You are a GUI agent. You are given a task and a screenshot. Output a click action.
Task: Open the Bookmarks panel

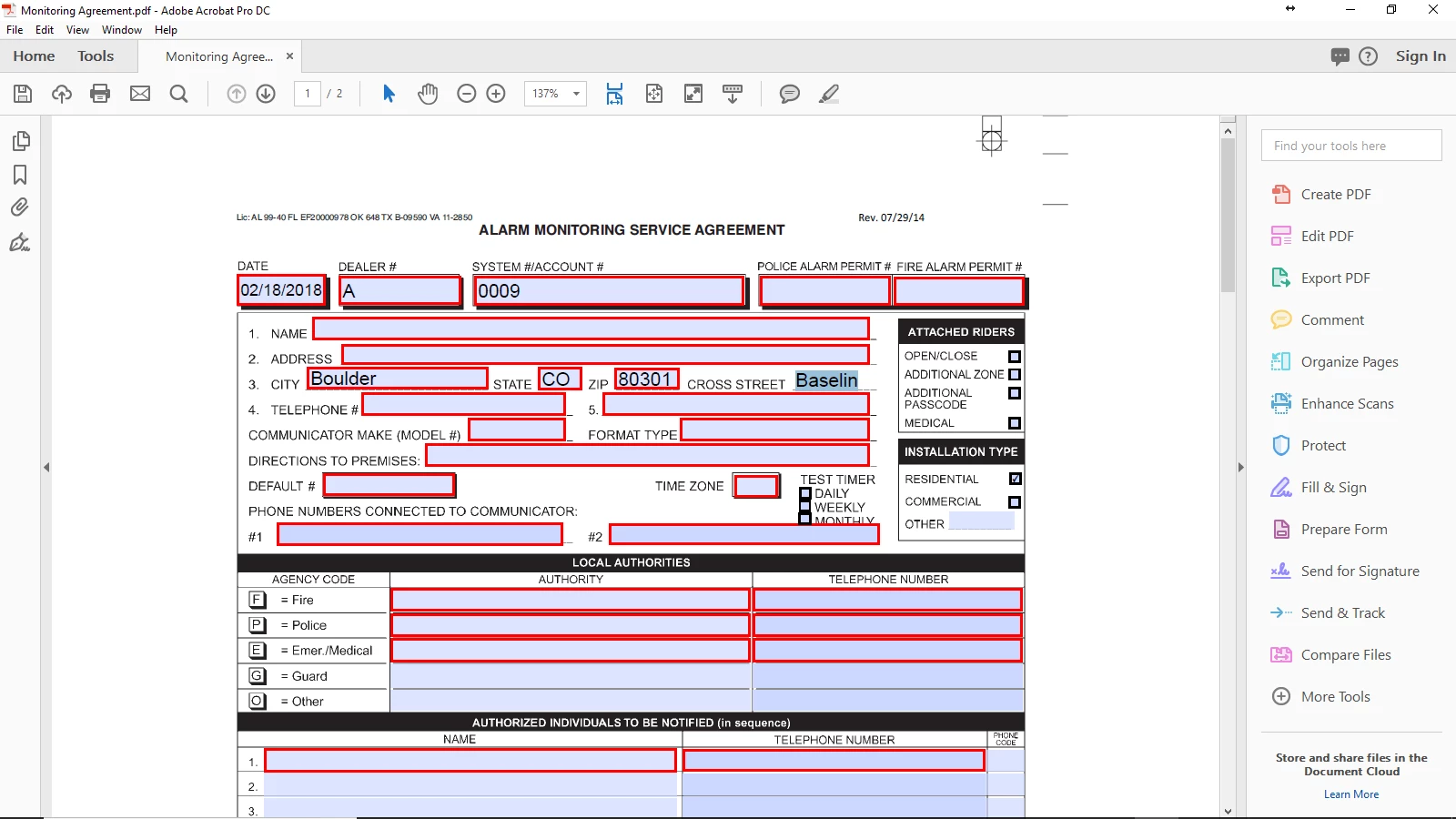(x=20, y=175)
